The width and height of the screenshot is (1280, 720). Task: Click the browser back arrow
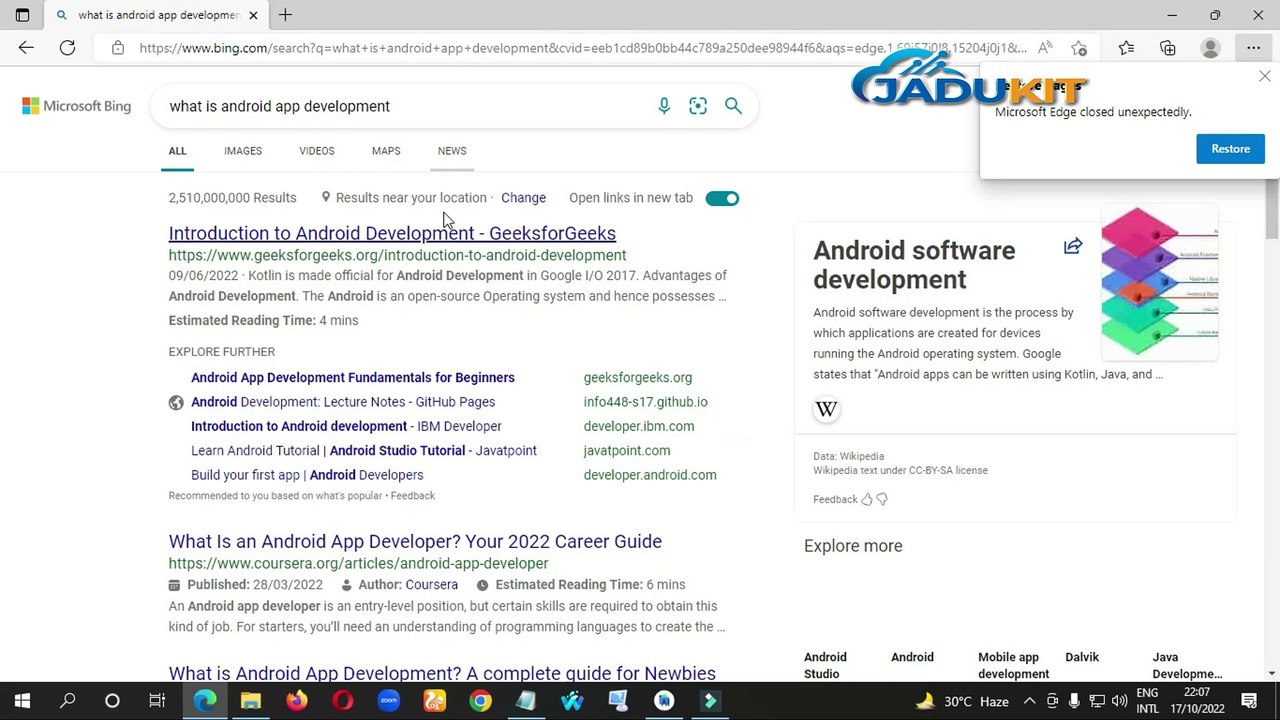pyautogui.click(x=26, y=48)
